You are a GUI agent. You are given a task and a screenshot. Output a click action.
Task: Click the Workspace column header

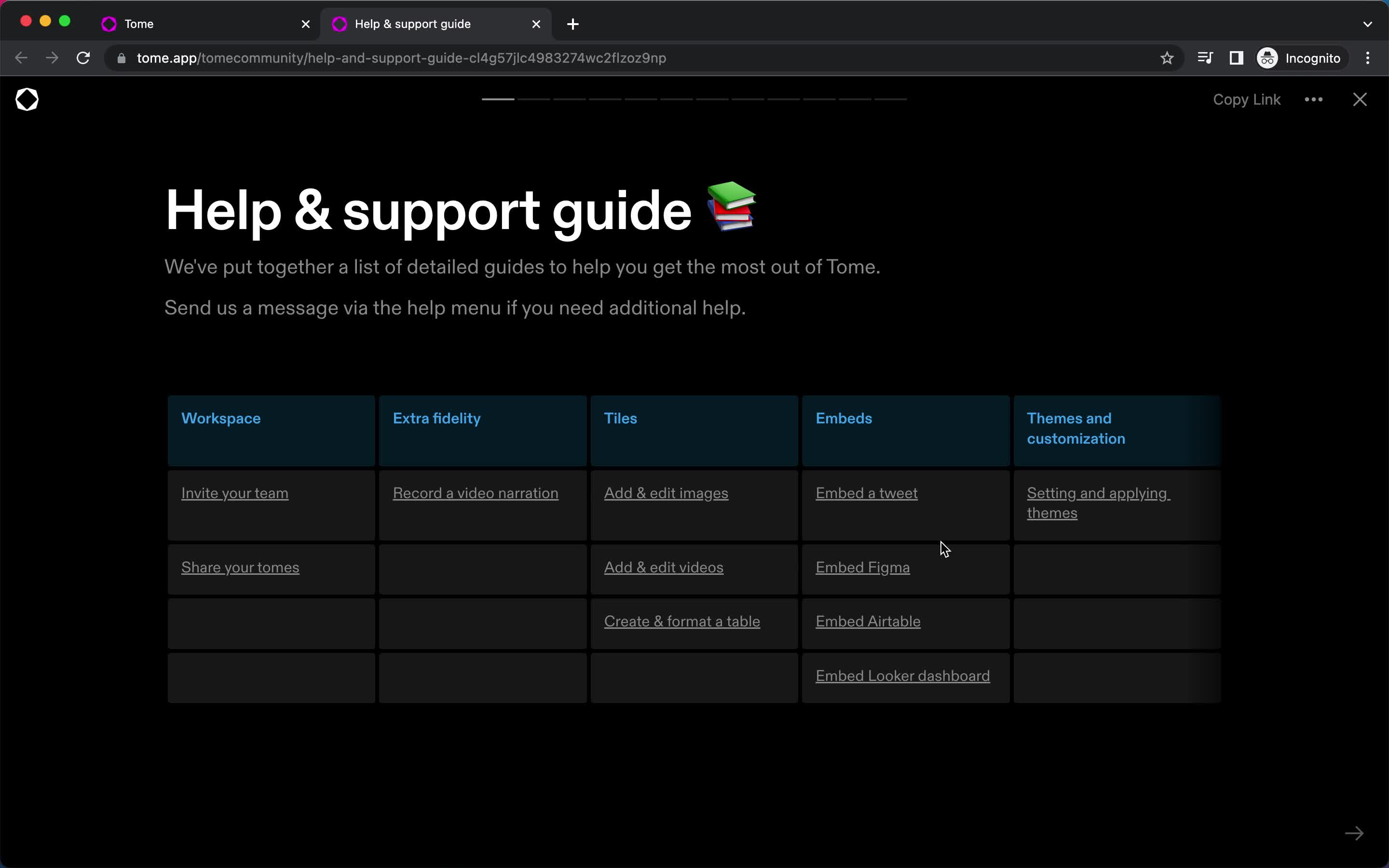(x=271, y=431)
